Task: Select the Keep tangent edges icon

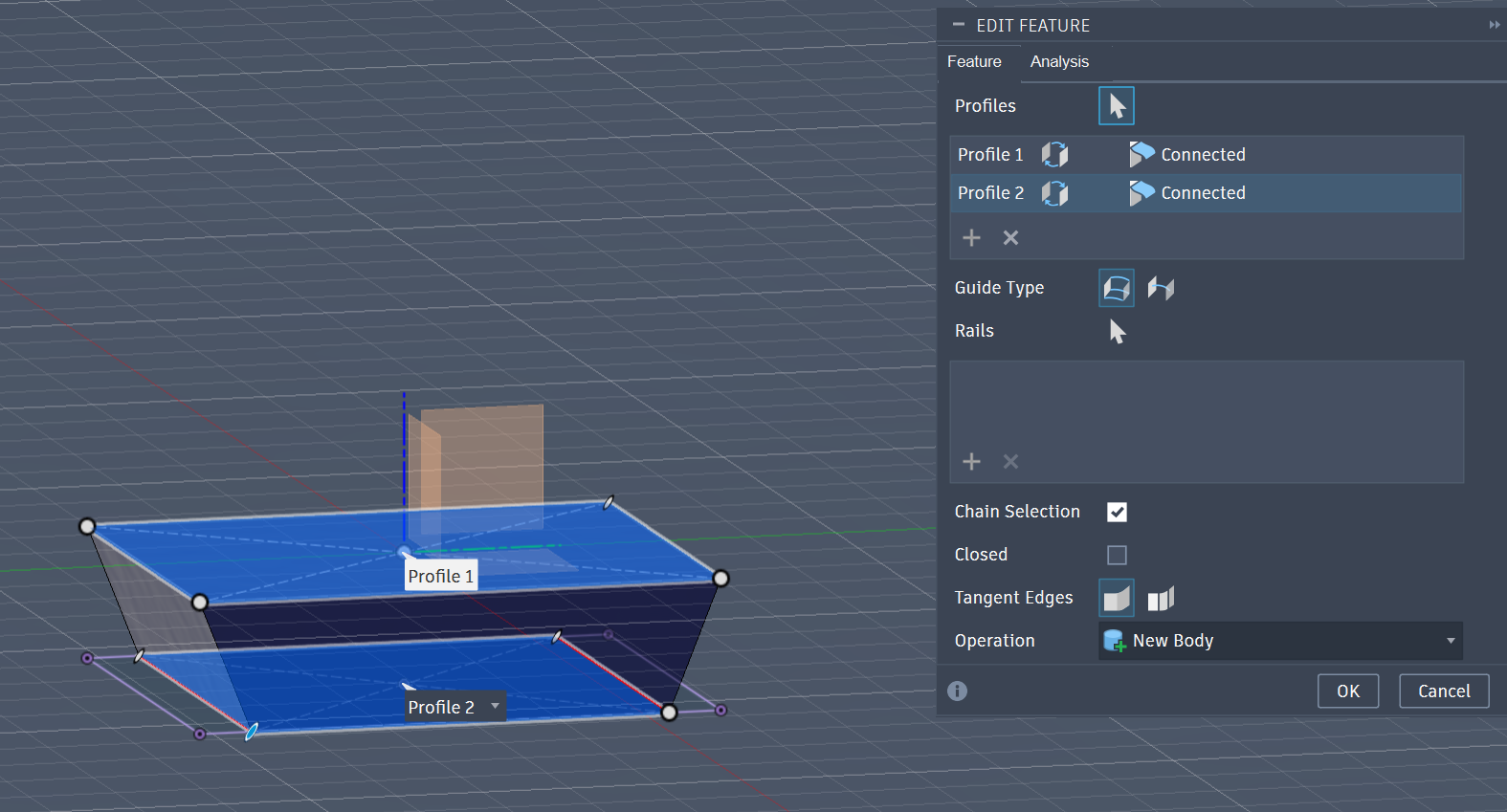Action: 1161,599
